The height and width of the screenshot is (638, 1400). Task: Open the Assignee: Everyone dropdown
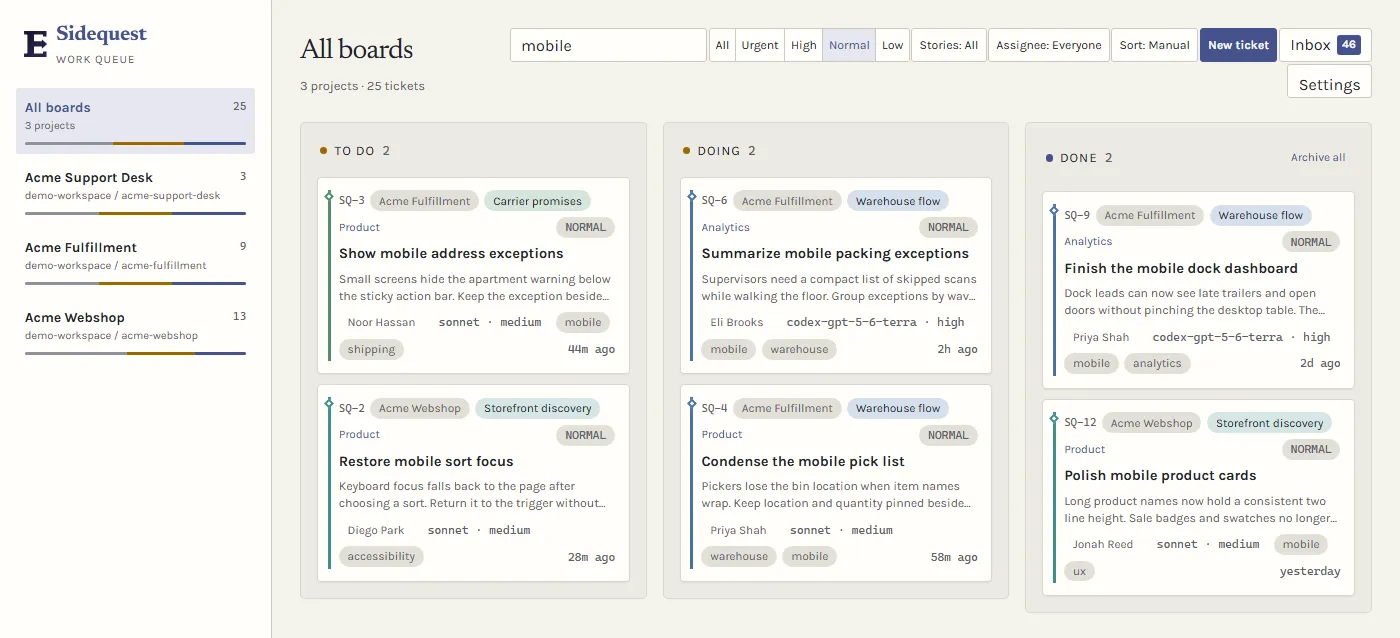pyautogui.click(x=1049, y=45)
